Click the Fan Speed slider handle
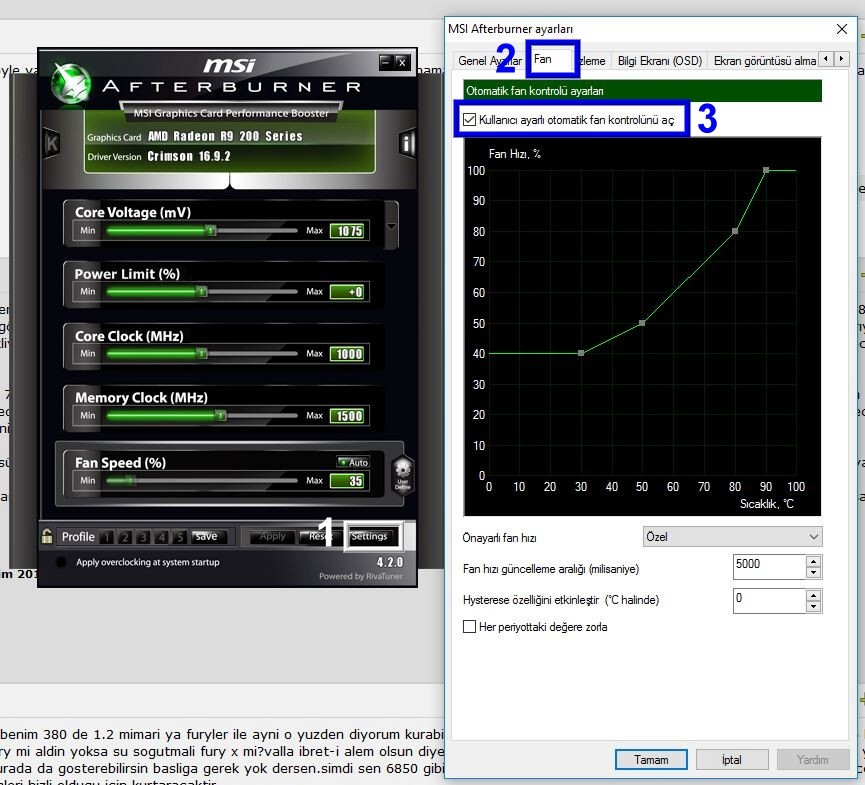Image resolution: width=865 pixels, height=785 pixels. click(x=131, y=480)
